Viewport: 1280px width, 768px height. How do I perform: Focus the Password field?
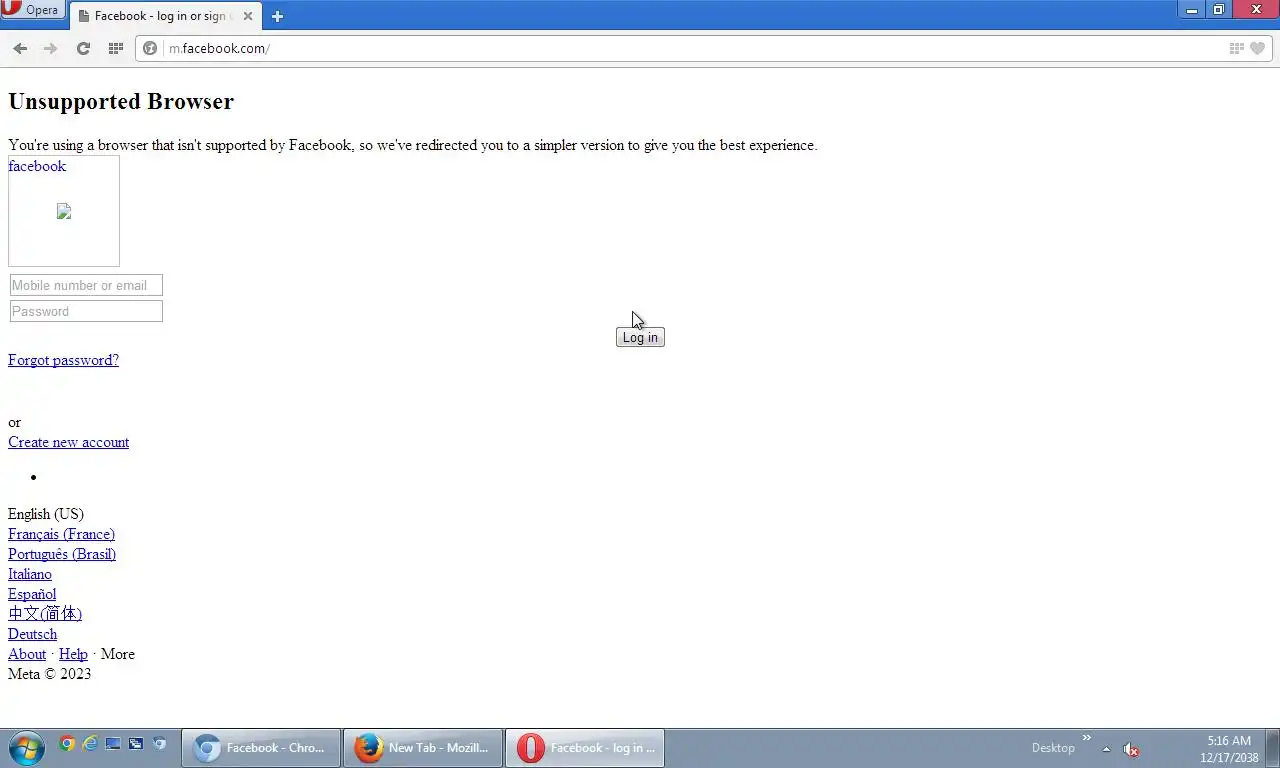click(x=86, y=311)
